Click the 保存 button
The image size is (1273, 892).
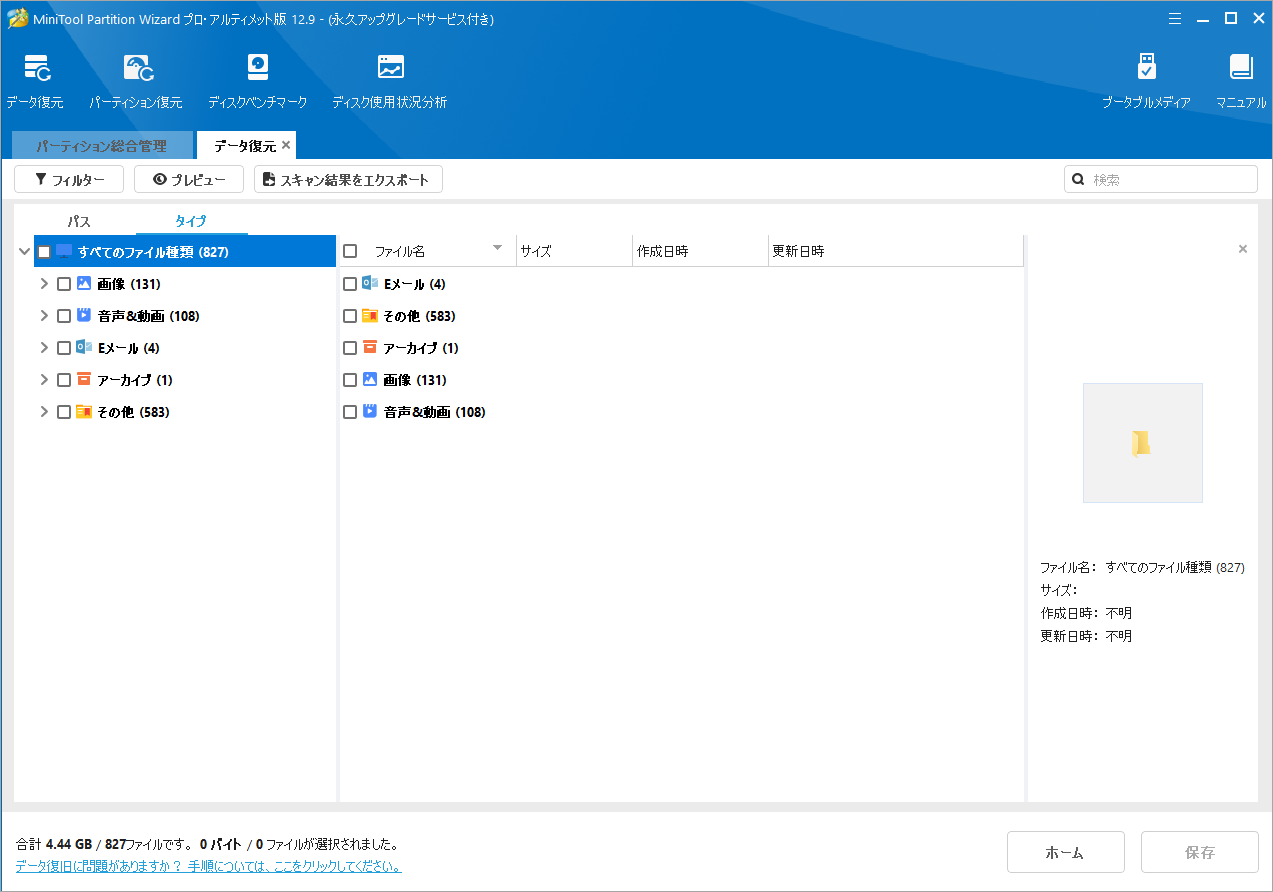click(x=1200, y=852)
